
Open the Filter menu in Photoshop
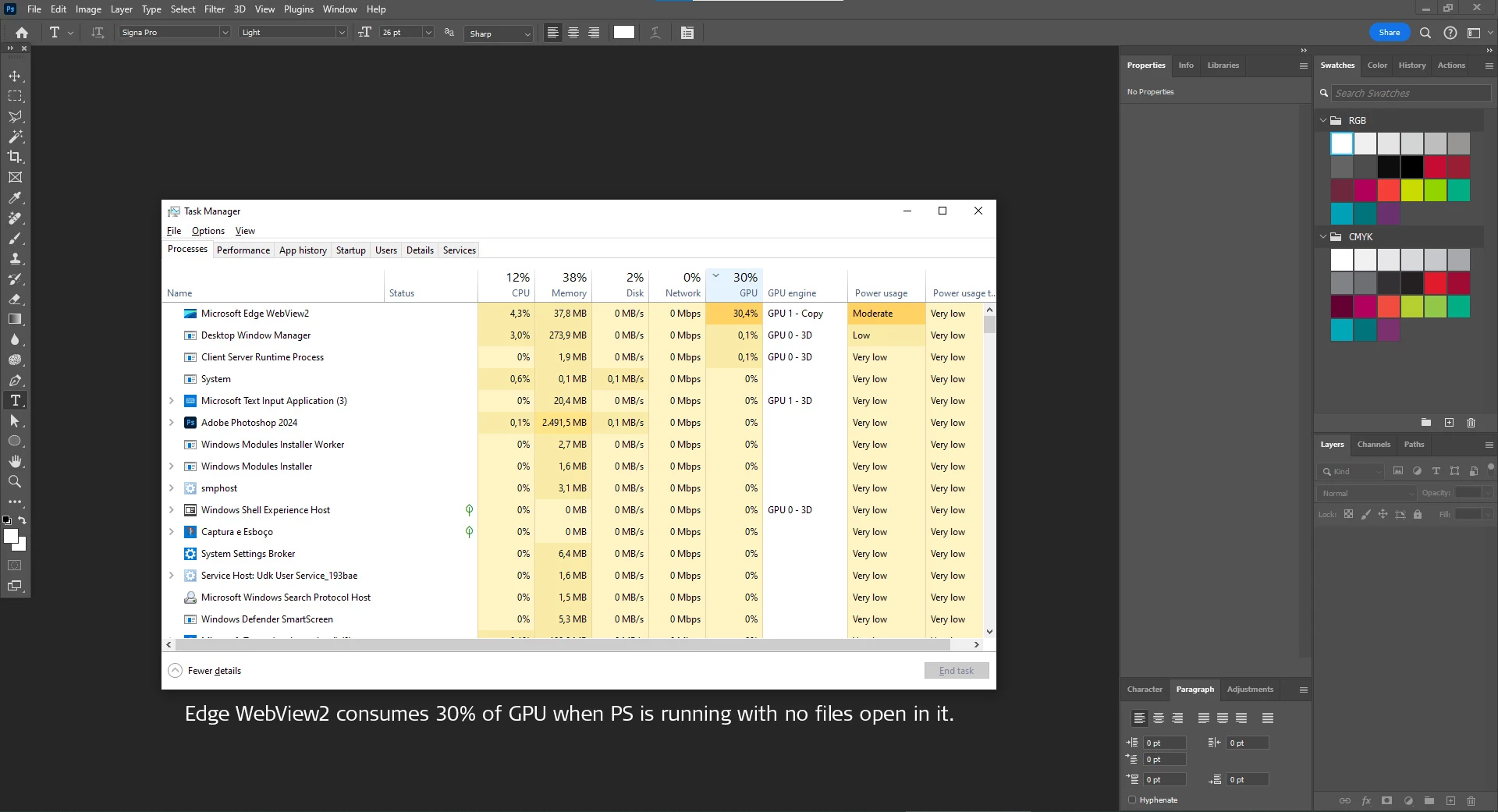(x=215, y=9)
